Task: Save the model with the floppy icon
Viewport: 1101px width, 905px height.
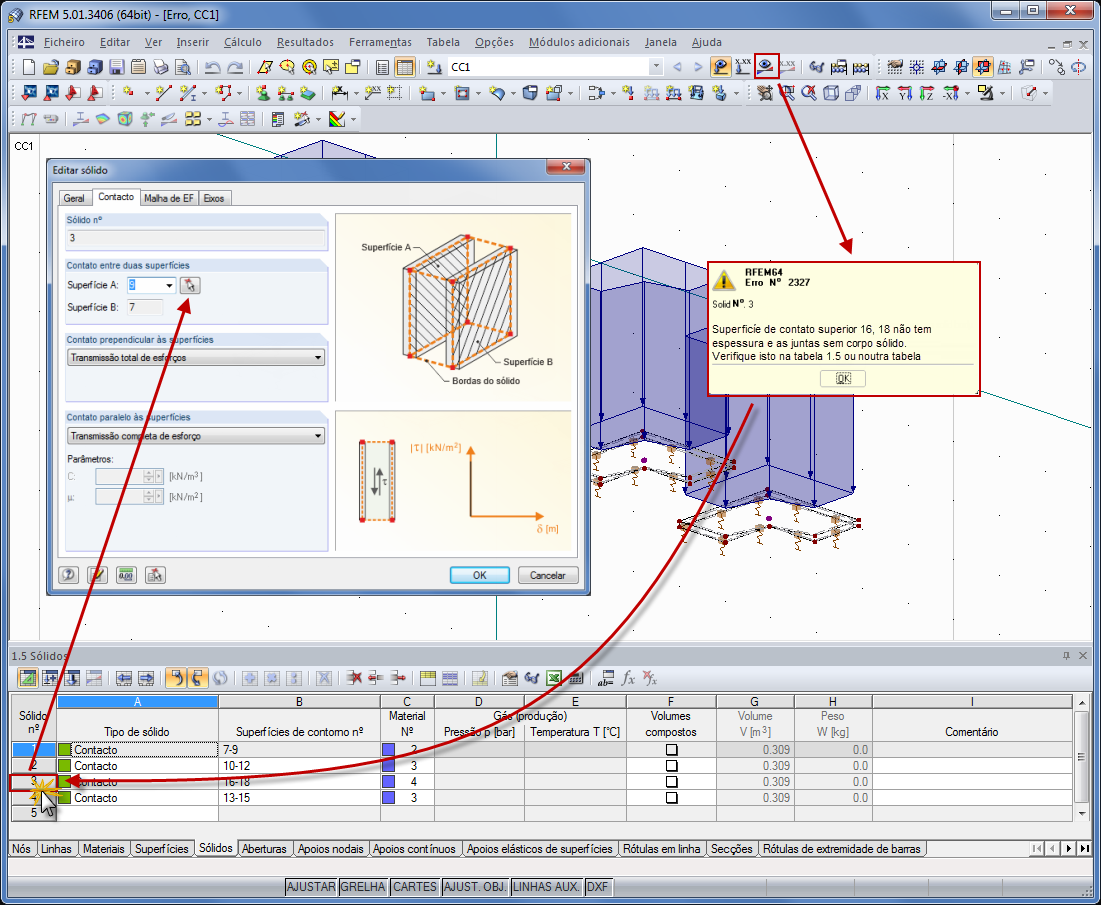Action: coord(117,67)
